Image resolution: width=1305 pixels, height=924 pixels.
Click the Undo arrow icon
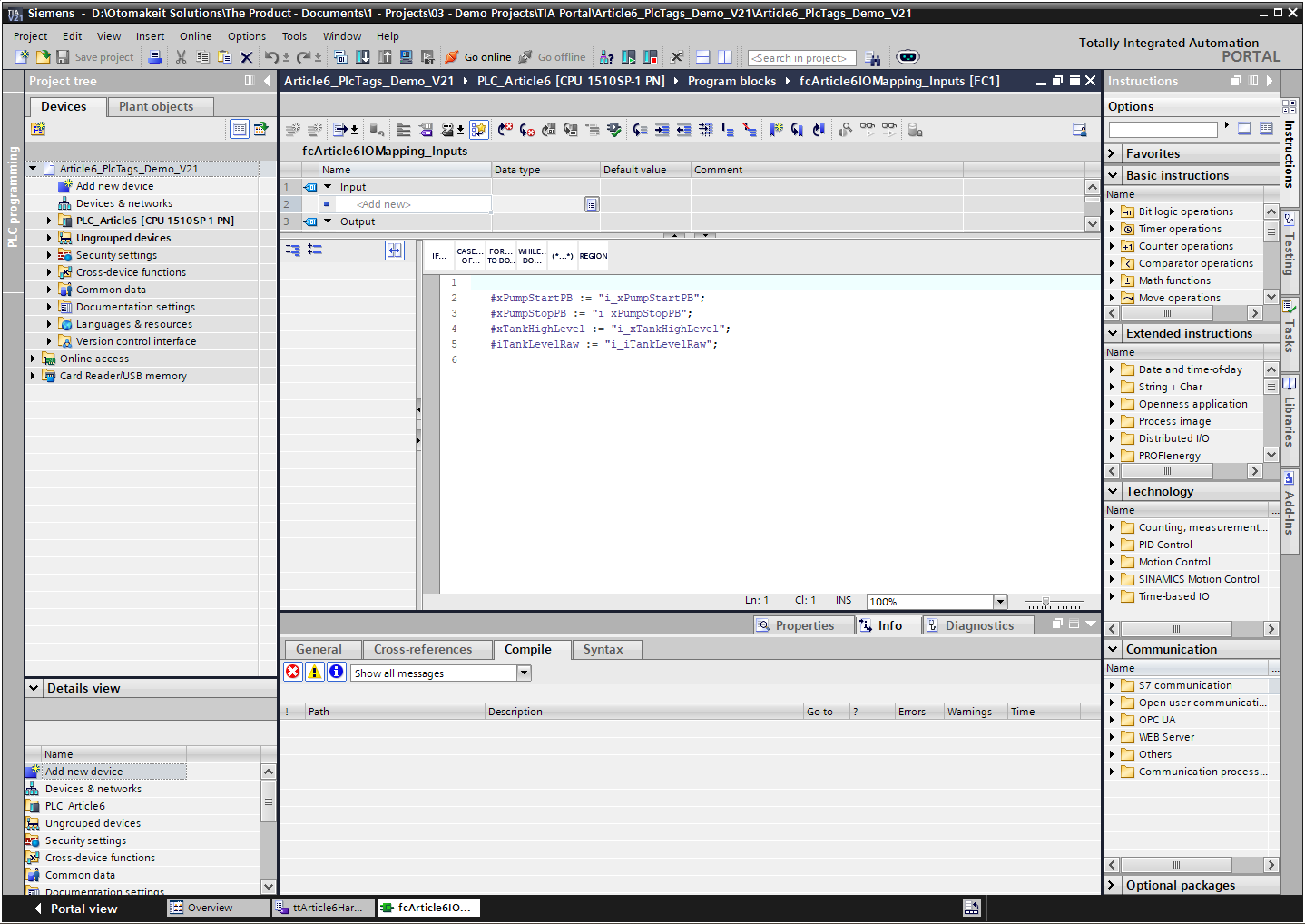271,56
